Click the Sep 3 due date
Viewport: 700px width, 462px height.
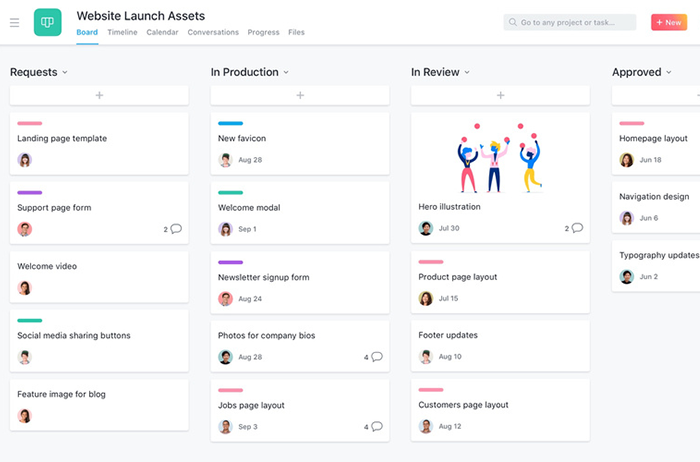248,427
